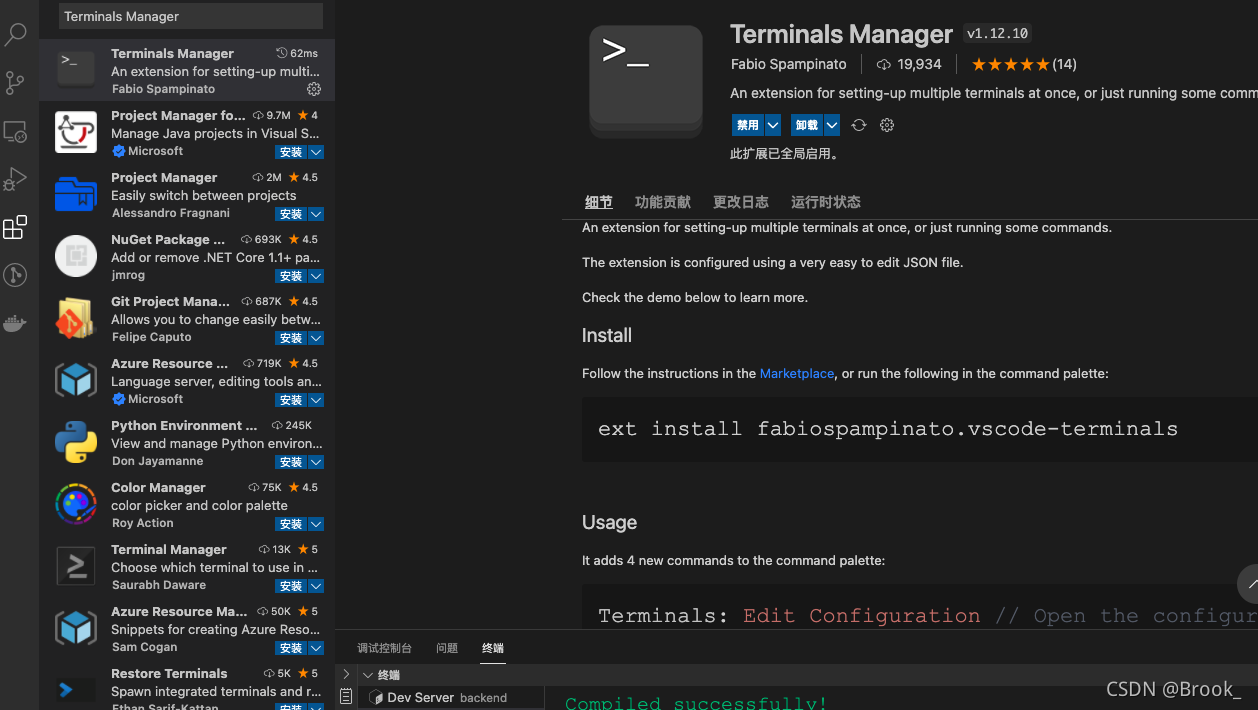Image resolution: width=1258 pixels, height=710 pixels.
Task: Click the Python Environment Manager icon
Action: coord(76,442)
